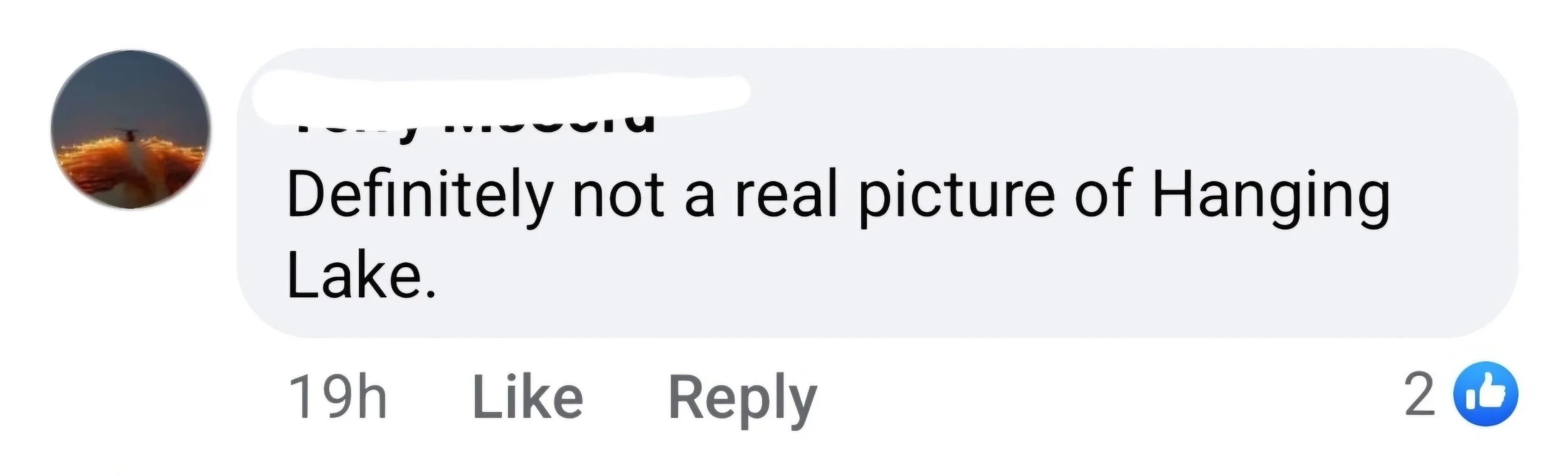Open the commenter's circular profile picture

[130, 129]
